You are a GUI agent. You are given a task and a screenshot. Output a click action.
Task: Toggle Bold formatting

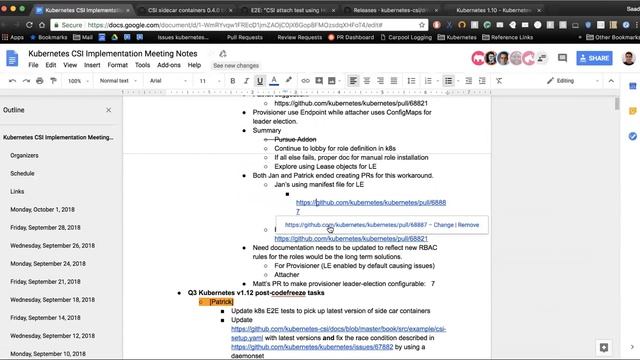click(x=233, y=81)
